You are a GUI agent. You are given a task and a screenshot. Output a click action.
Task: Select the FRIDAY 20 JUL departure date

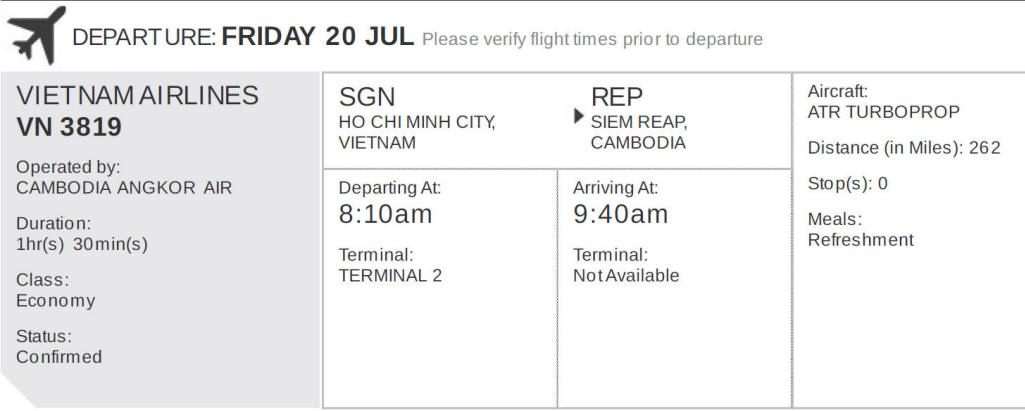pyautogui.click(x=318, y=37)
